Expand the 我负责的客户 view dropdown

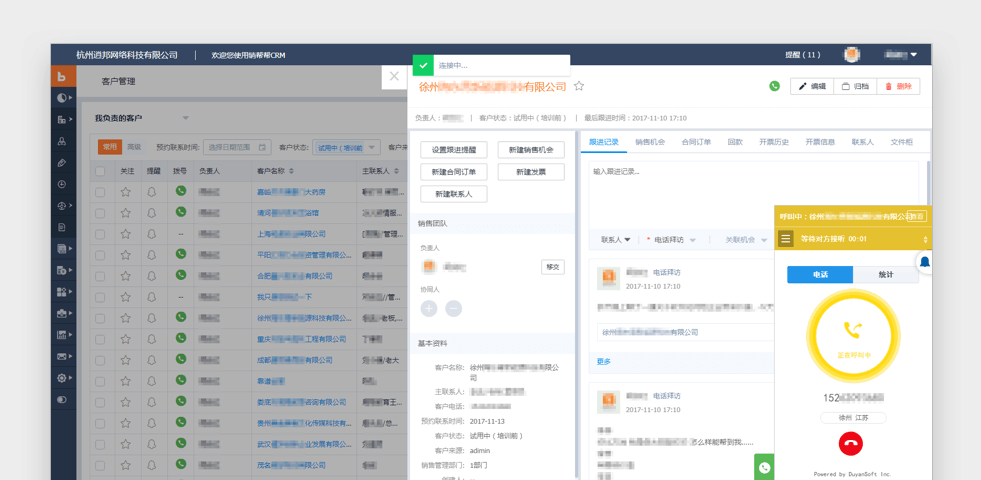pos(185,118)
